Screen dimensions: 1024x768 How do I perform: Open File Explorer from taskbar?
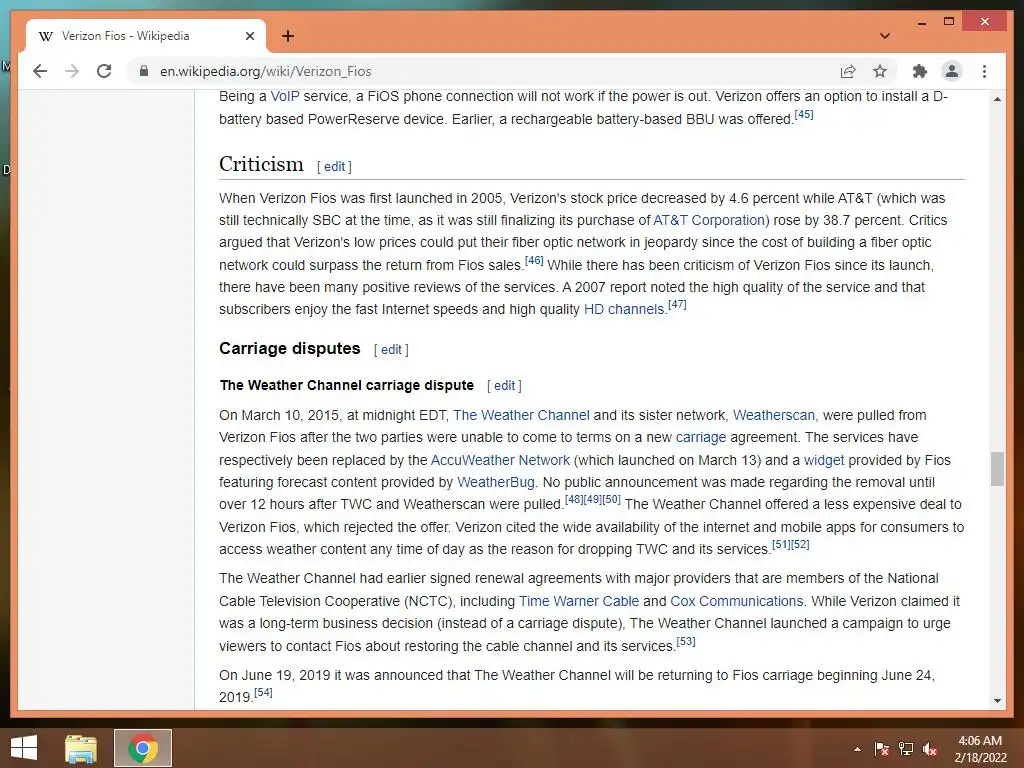pos(81,748)
